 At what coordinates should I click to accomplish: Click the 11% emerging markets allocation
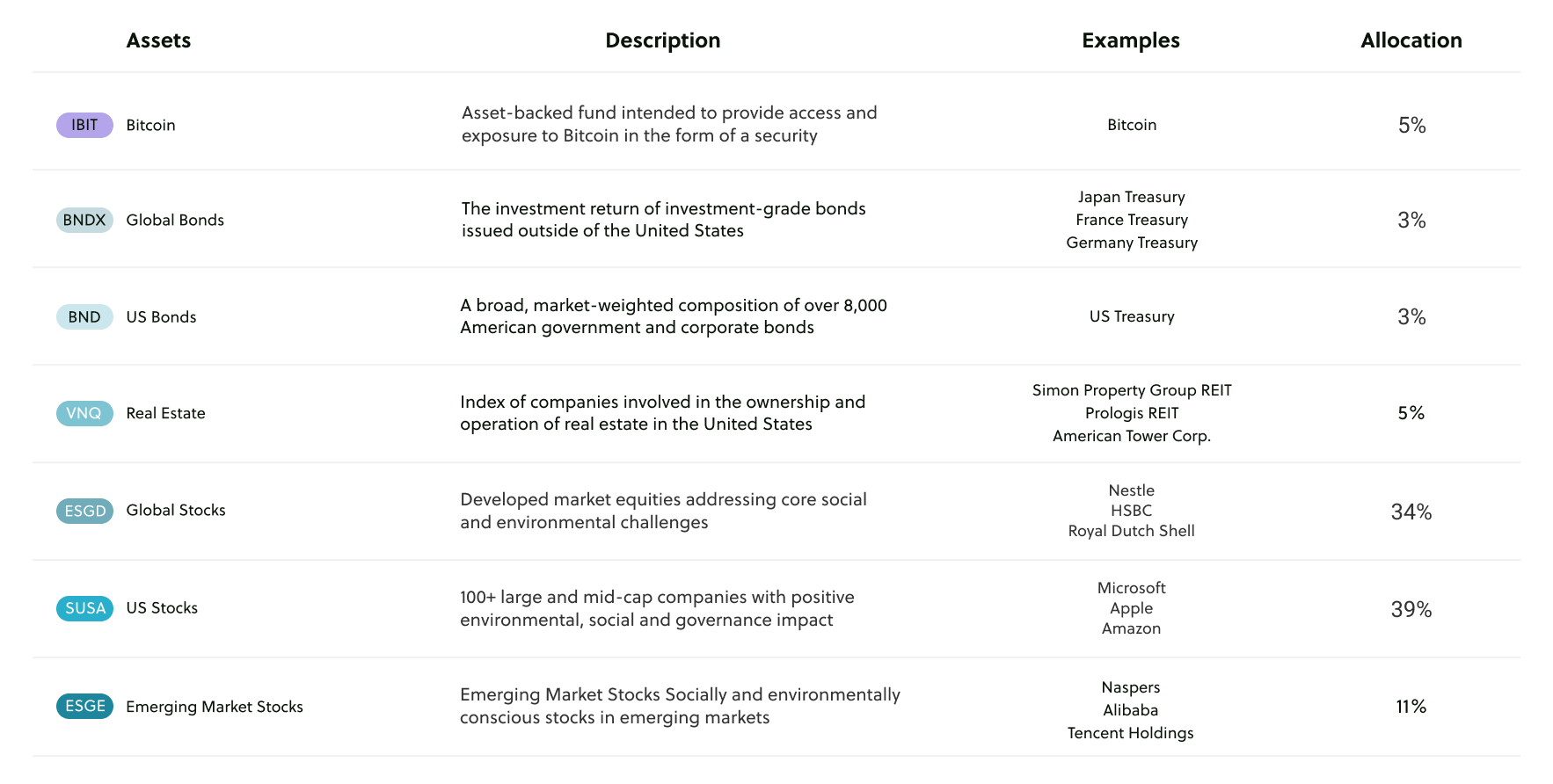pyautogui.click(x=1411, y=707)
